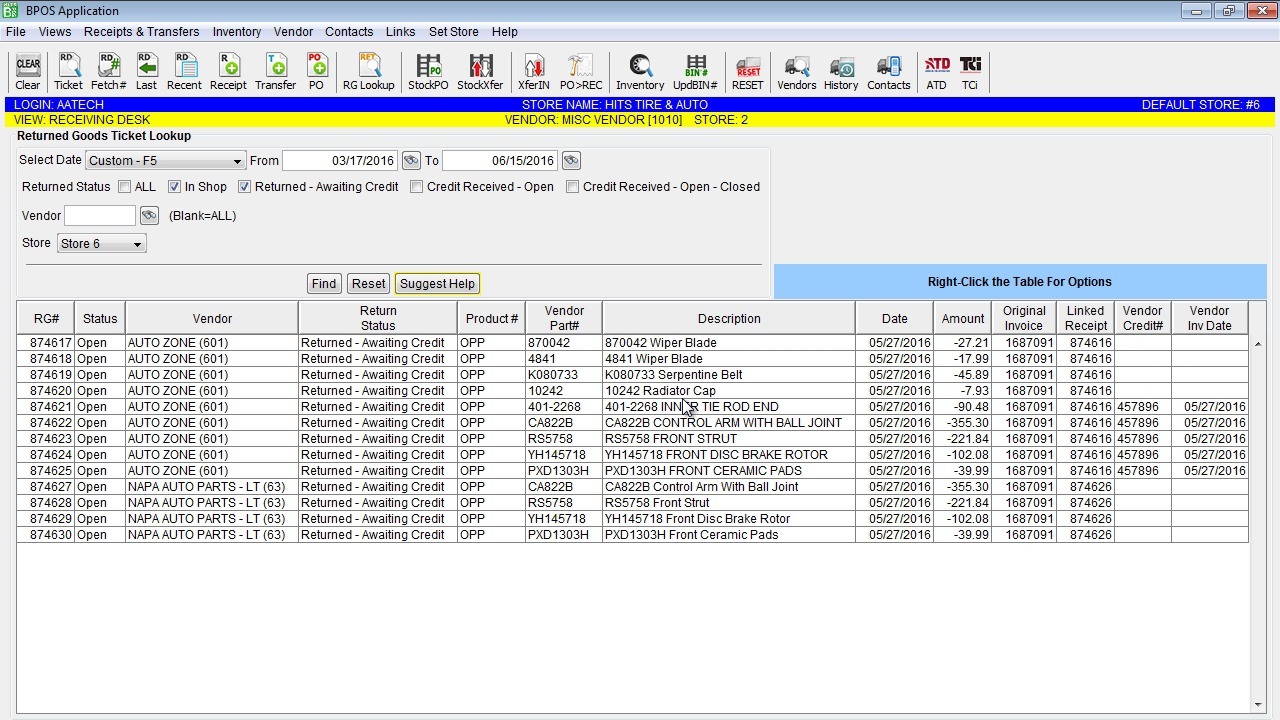
Task: Sort table by Amount column header
Action: (963, 319)
